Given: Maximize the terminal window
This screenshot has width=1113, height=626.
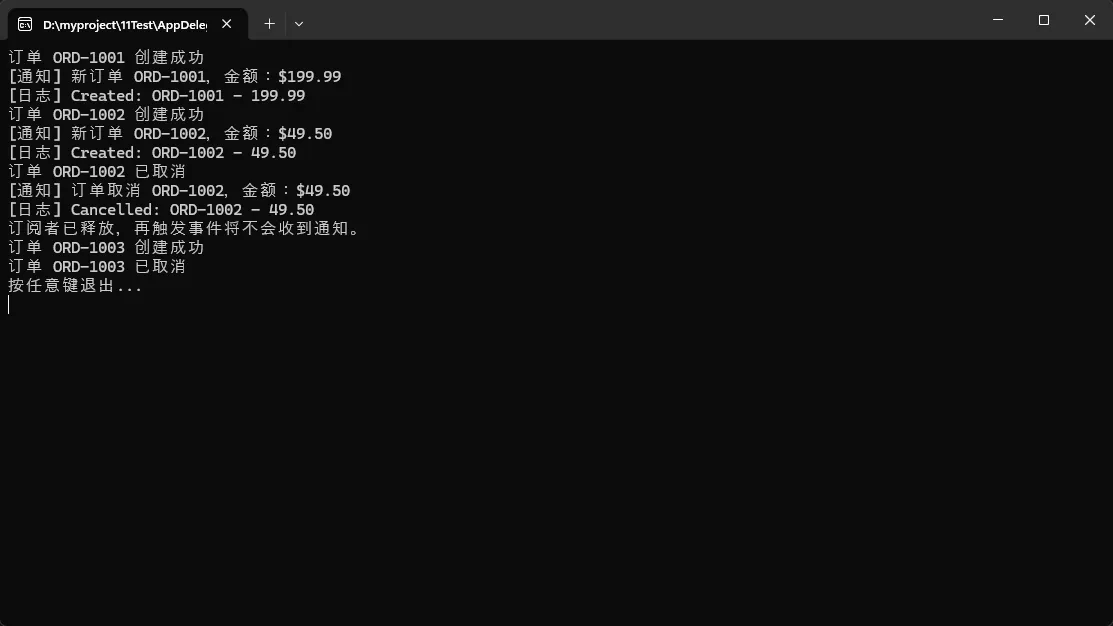Looking at the screenshot, I should point(1043,20).
